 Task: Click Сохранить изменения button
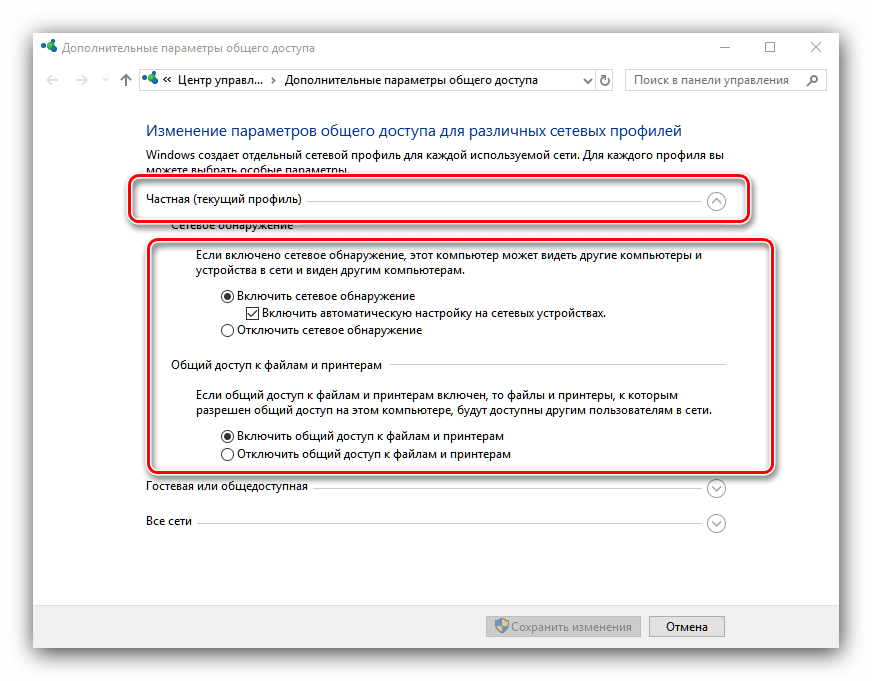pos(563,627)
